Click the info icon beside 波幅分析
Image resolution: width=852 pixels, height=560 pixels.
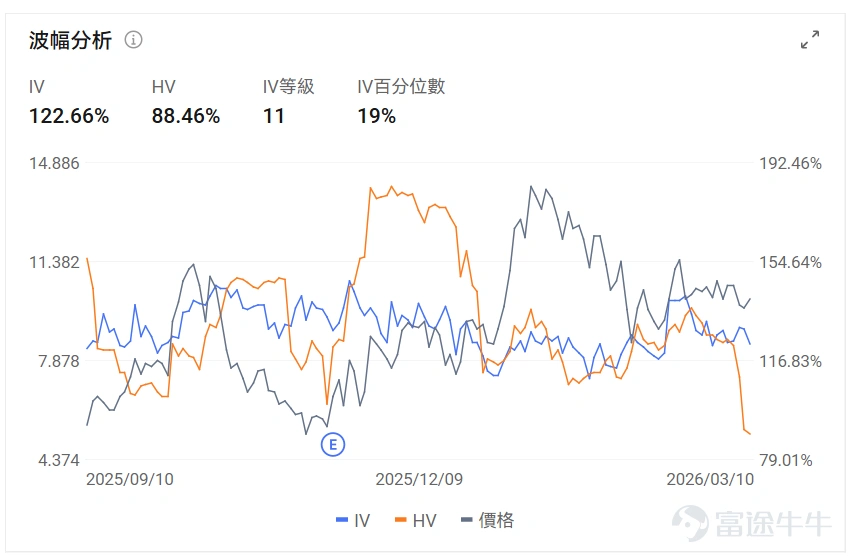pos(134,40)
